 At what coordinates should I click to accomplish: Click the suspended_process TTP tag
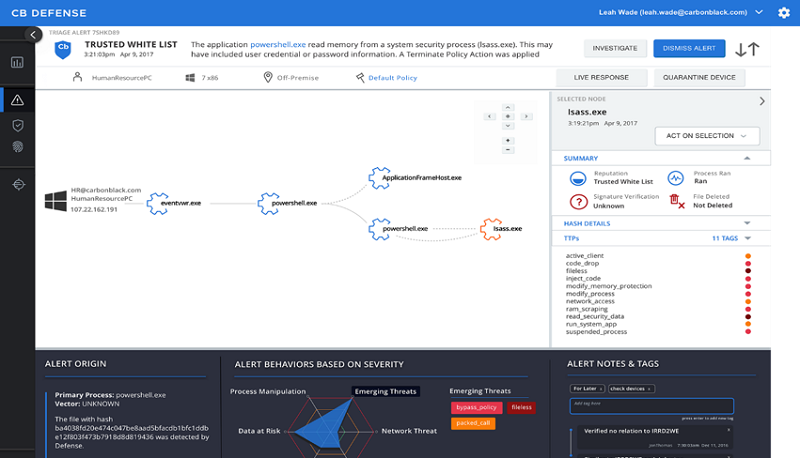pyautogui.click(x=596, y=332)
